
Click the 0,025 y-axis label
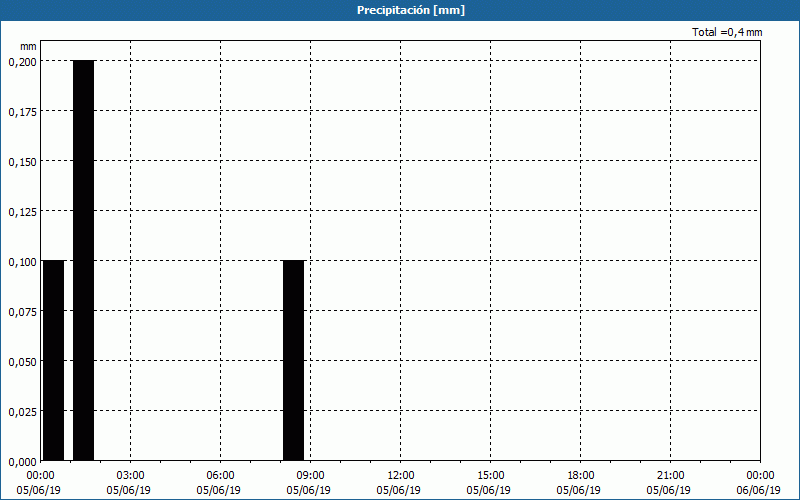coord(22,412)
